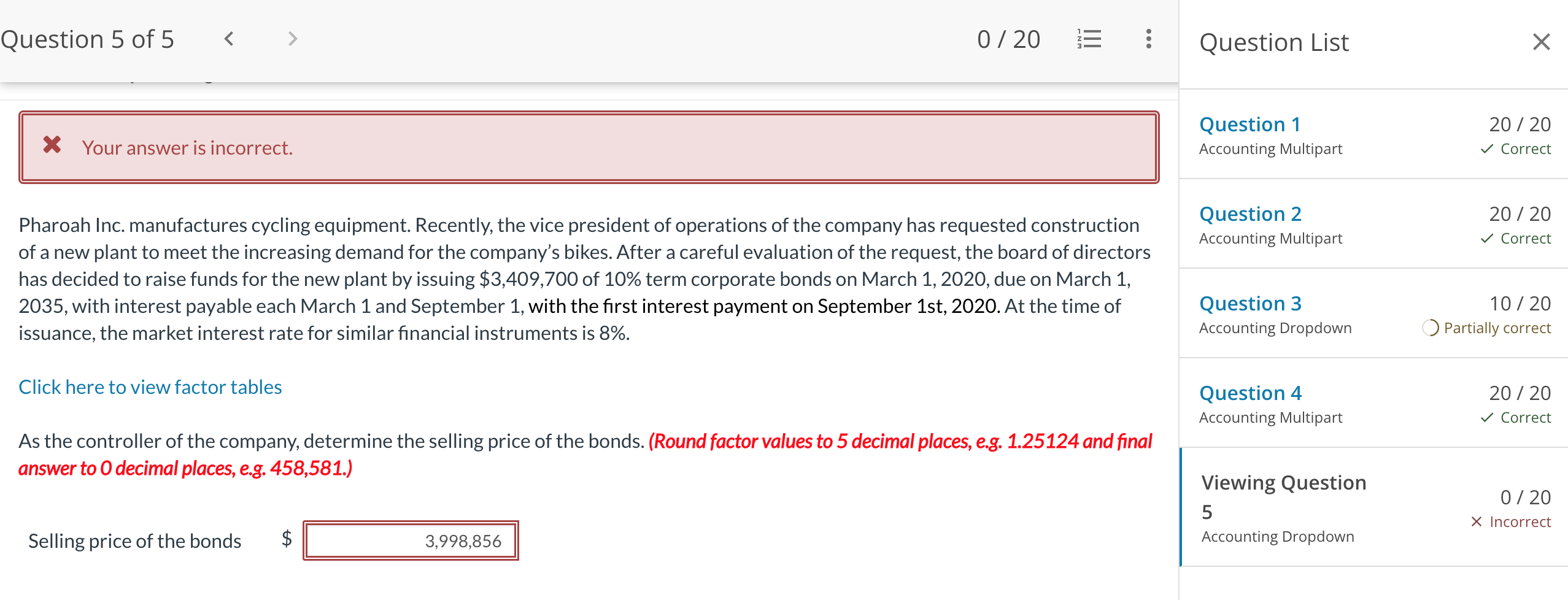
Task: Click the selling price input field
Action: click(x=411, y=540)
